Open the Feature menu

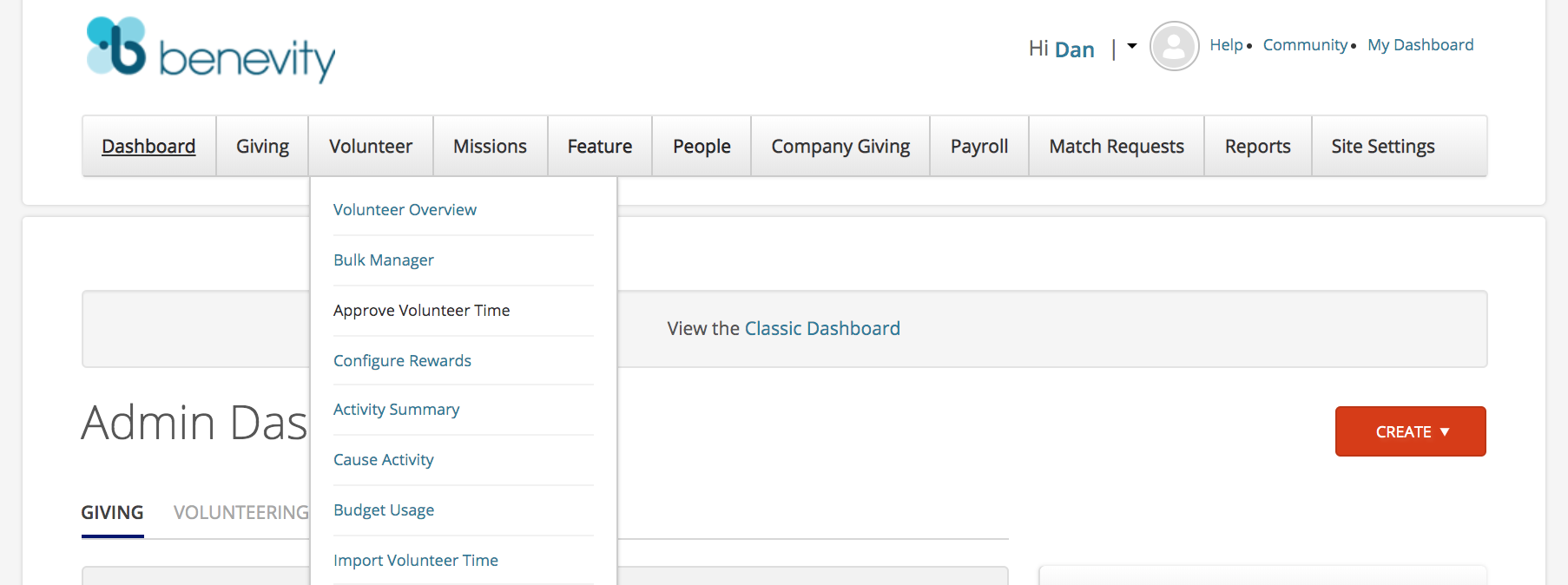tap(600, 146)
